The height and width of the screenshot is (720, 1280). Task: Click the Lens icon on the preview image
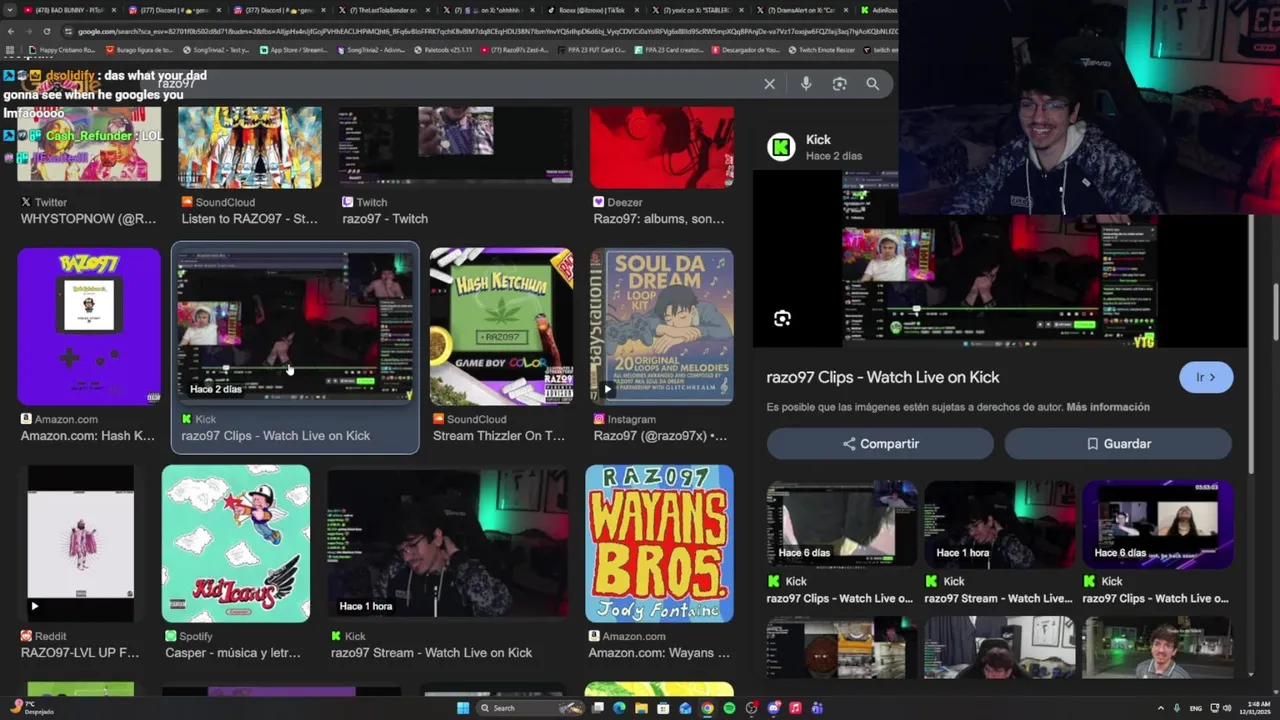(x=782, y=318)
